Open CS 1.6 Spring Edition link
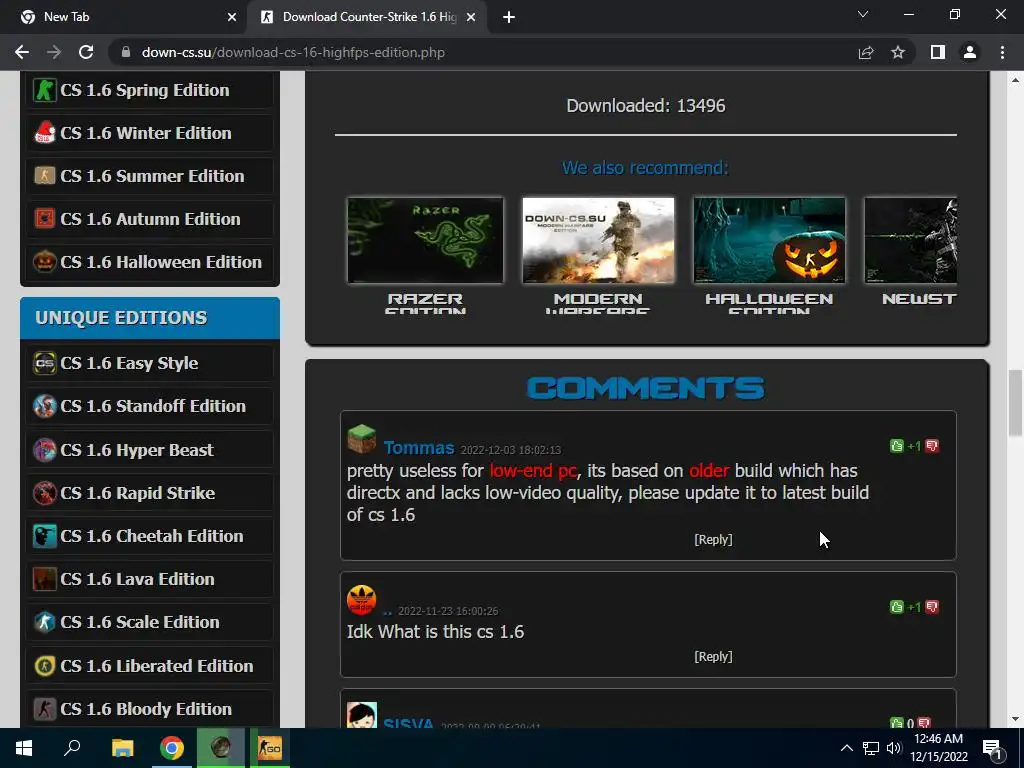The image size is (1024, 768). click(x=145, y=90)
